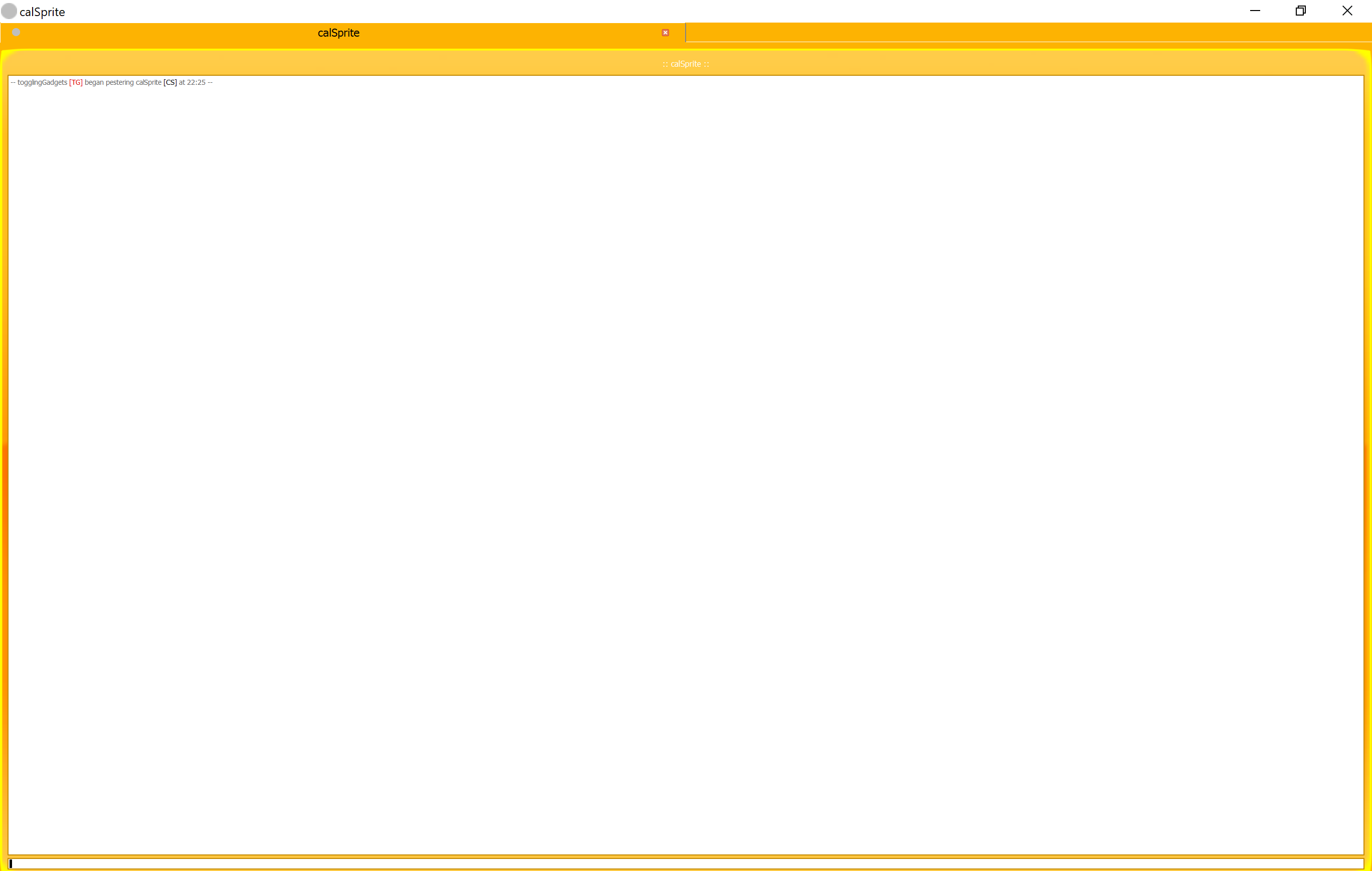Close the calSprite window

1347,11
